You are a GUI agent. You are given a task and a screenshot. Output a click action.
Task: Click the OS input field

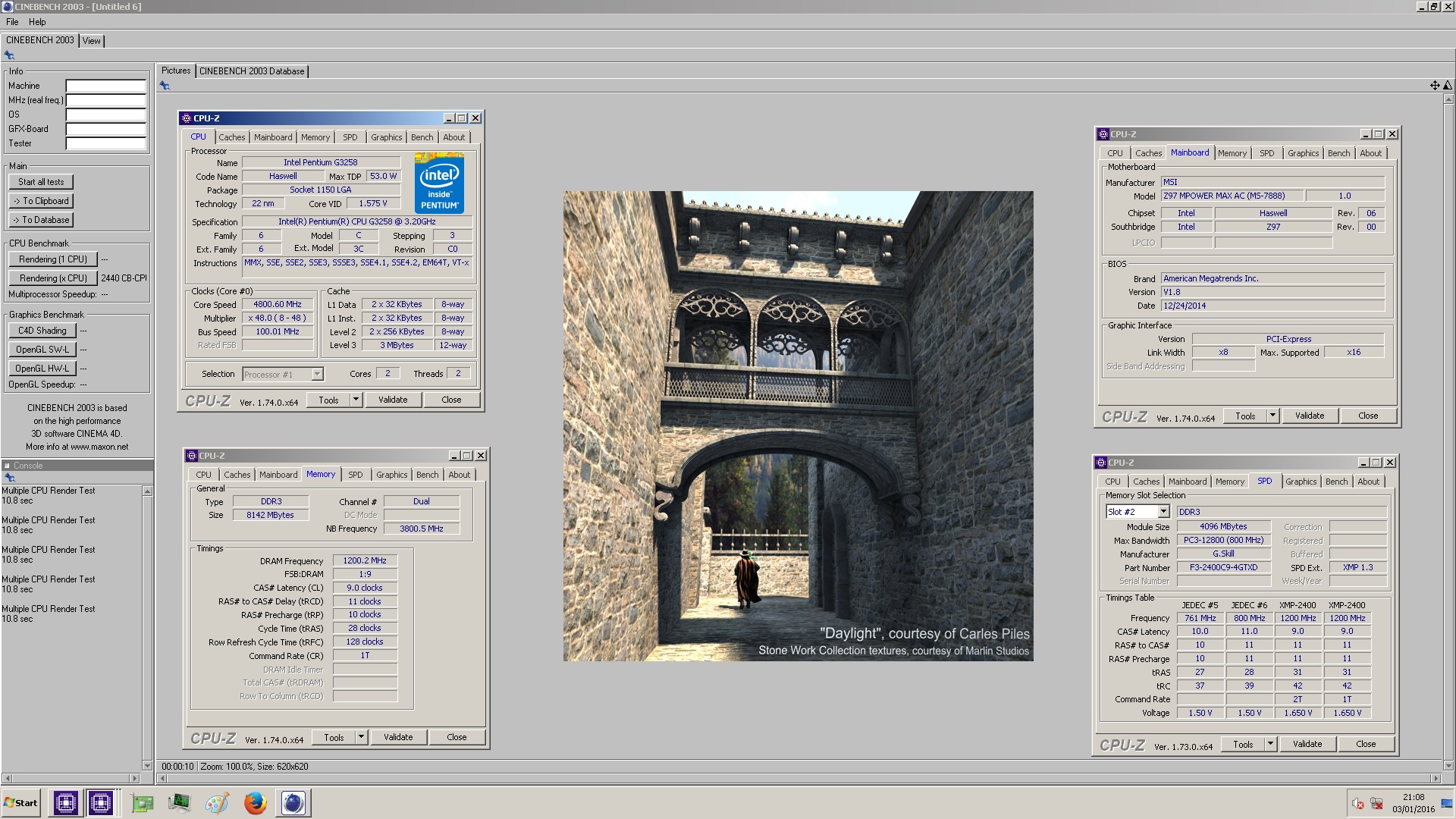tap(105, 115)
